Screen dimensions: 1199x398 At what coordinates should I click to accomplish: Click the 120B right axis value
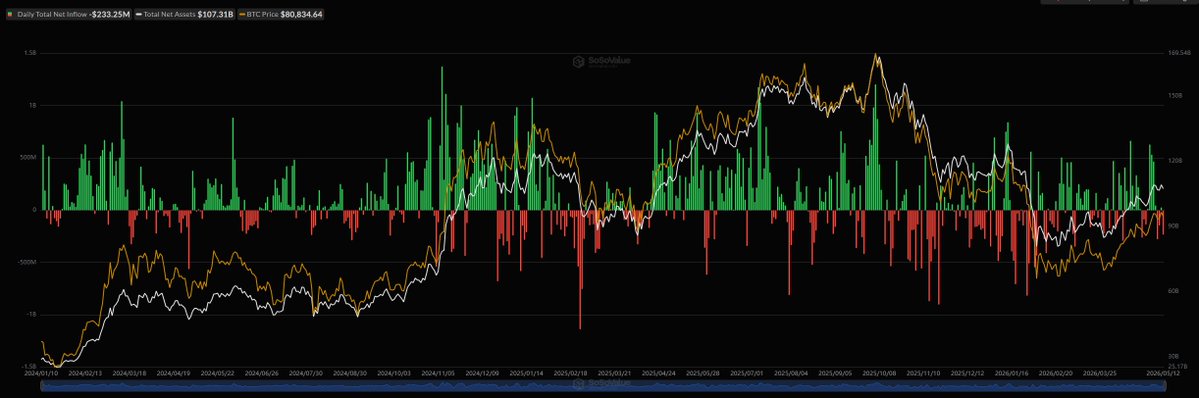pos(1175,161)
